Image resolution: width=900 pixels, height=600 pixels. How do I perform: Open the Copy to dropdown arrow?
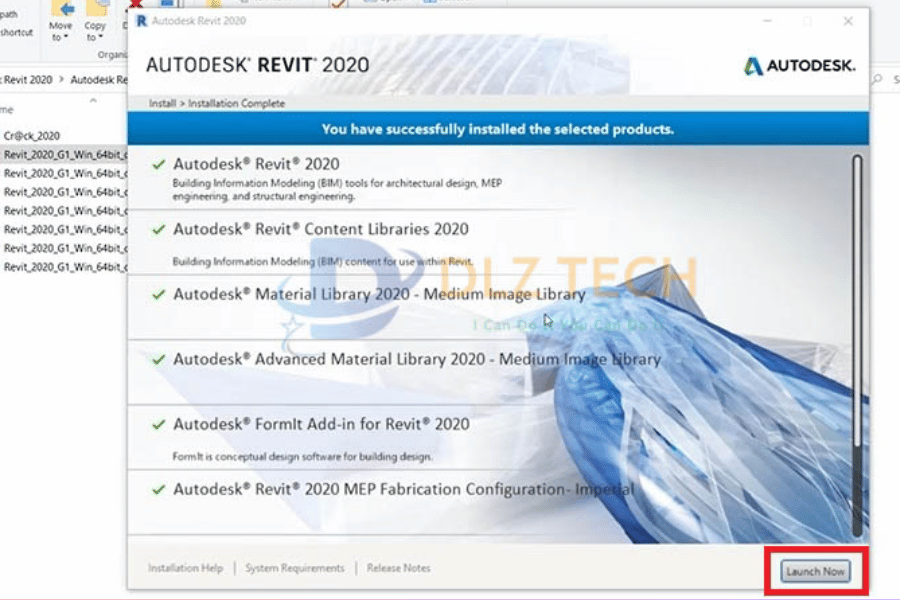95,38
